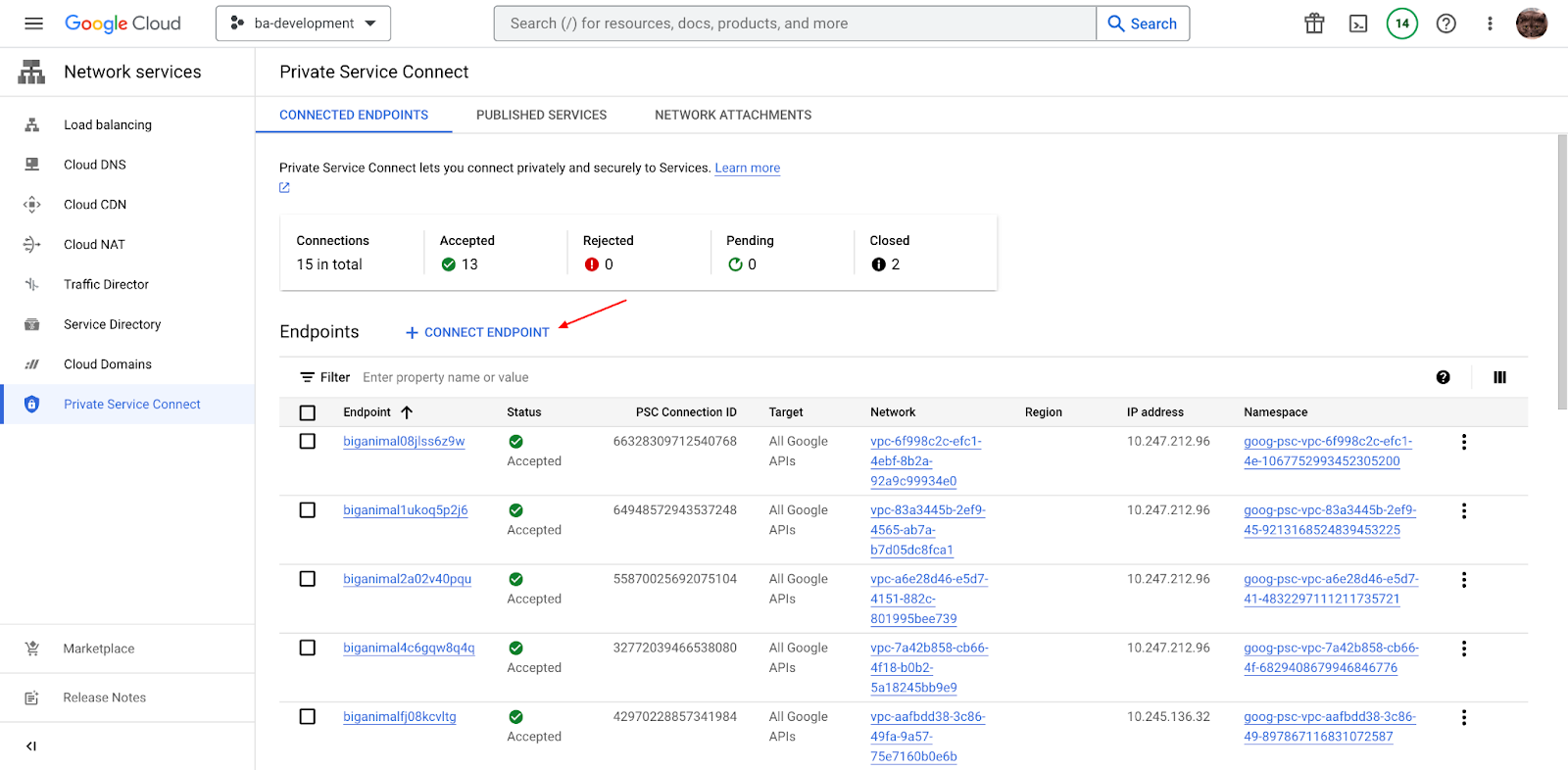This screenshot has height=770, width=1568.
Task: Open actions menu for biganimal2a02v40pqu row
Action: (x=1464, y=580)
